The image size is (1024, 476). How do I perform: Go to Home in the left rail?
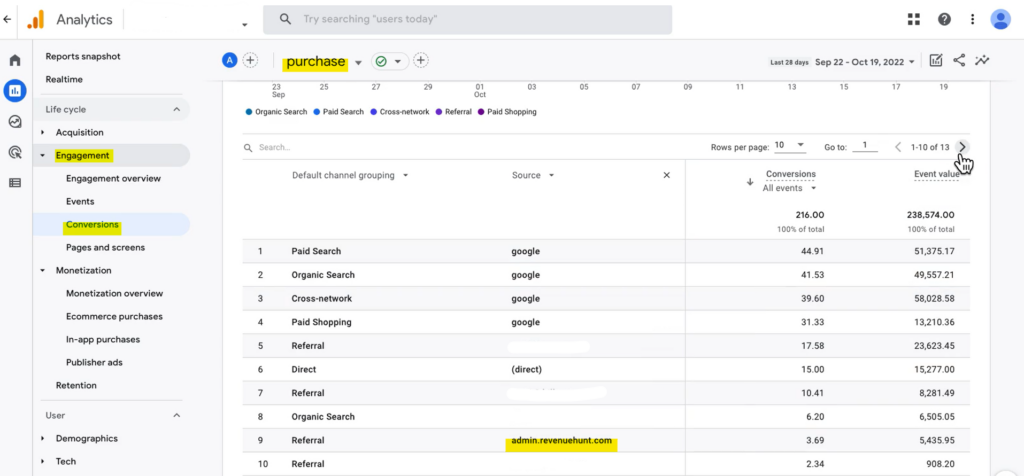pos(15,61)
